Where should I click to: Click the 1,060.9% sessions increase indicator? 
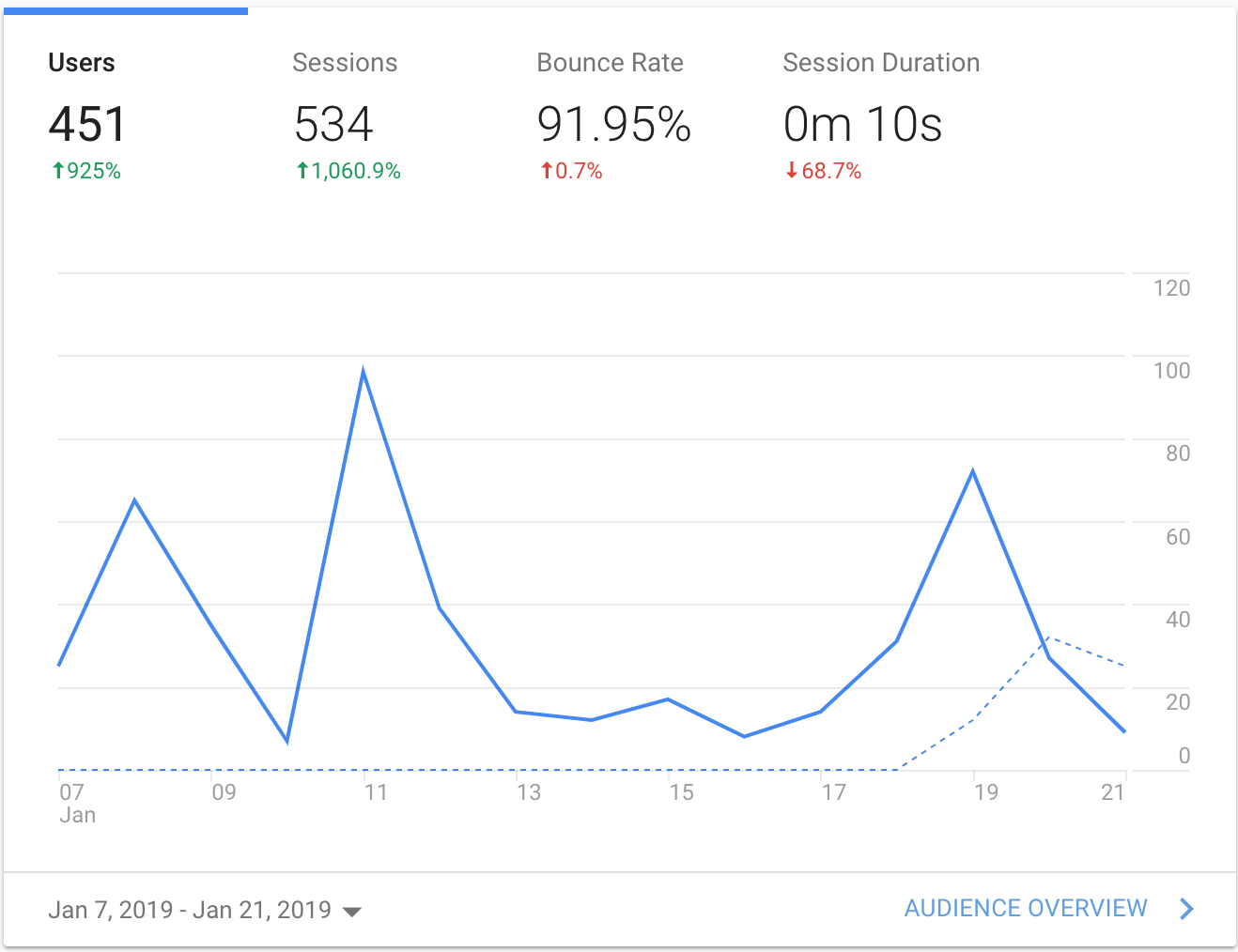tap(348, 171)
